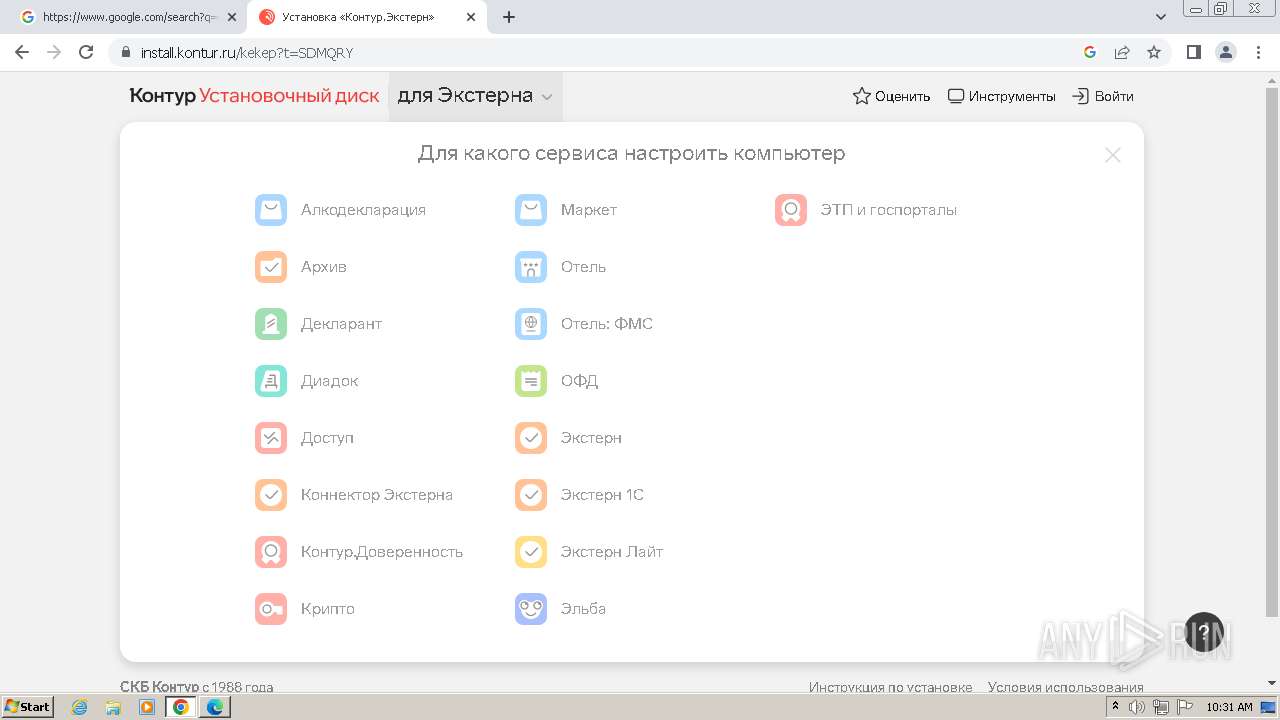This screenshot has height=720, width=1280.
Task: Click the network tray icon
Action: 1161,707
